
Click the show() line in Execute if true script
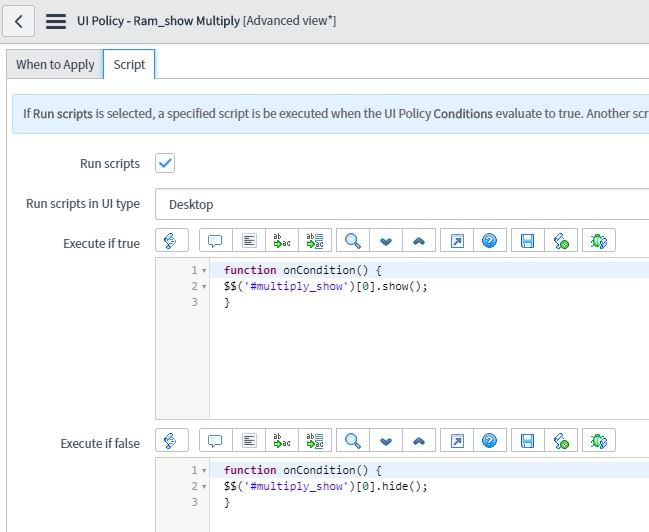[x=326, y=286]
